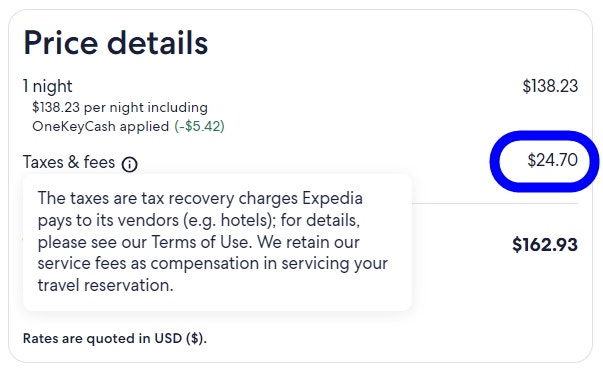The image size is (603, 377).
Task: Click the Taxes & fees info icon
Action: 130,164
